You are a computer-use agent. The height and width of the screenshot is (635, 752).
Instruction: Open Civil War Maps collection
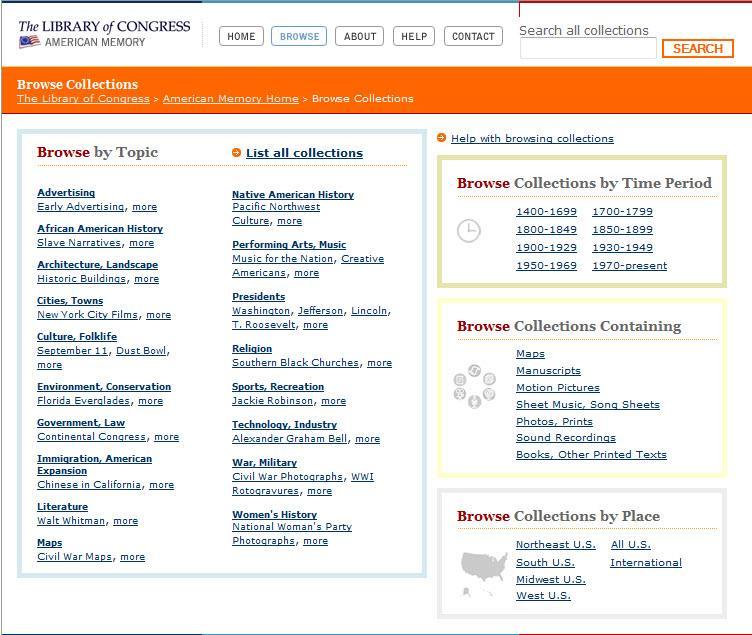(74, 556)
